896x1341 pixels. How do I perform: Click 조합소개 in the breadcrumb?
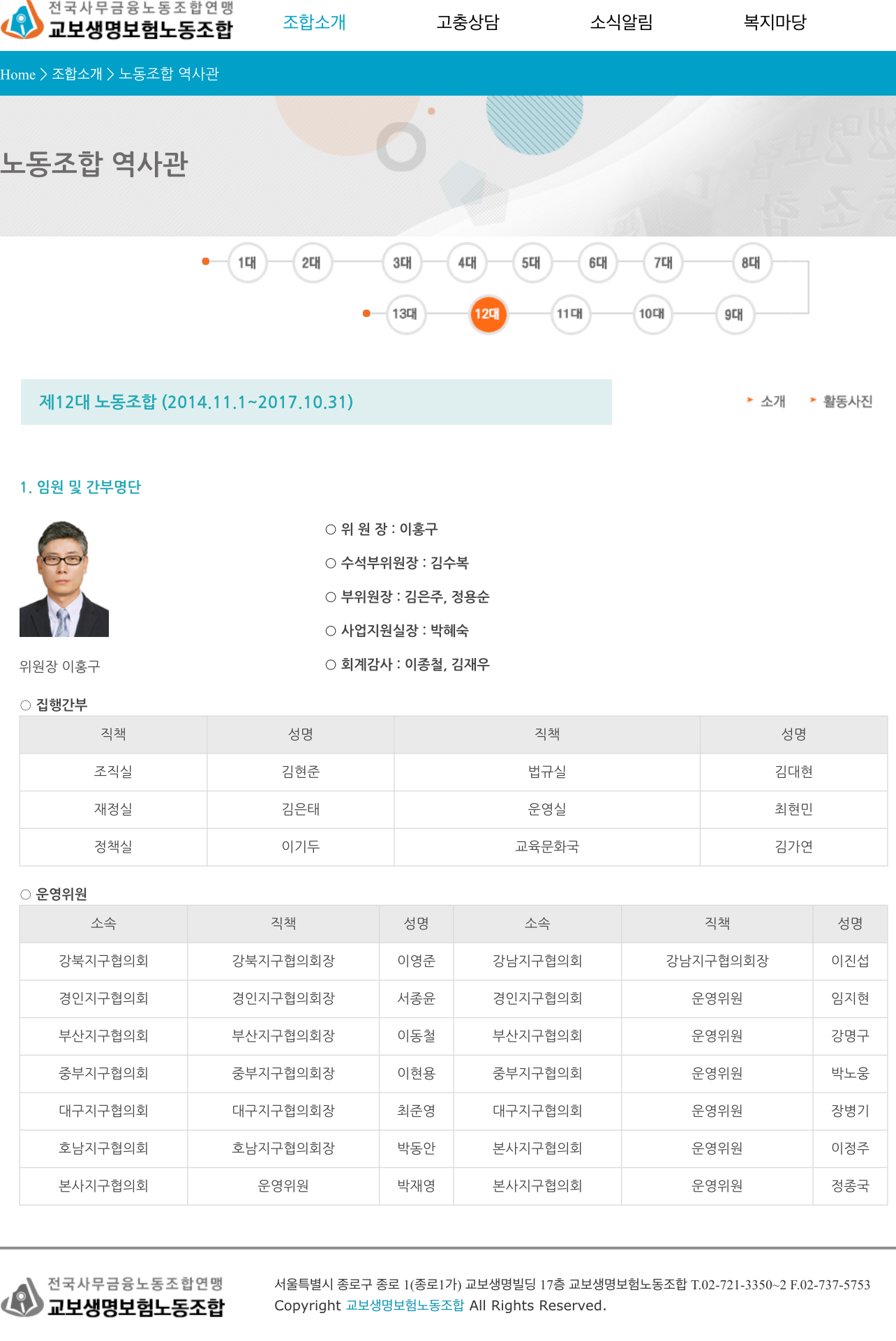[77, 74]
